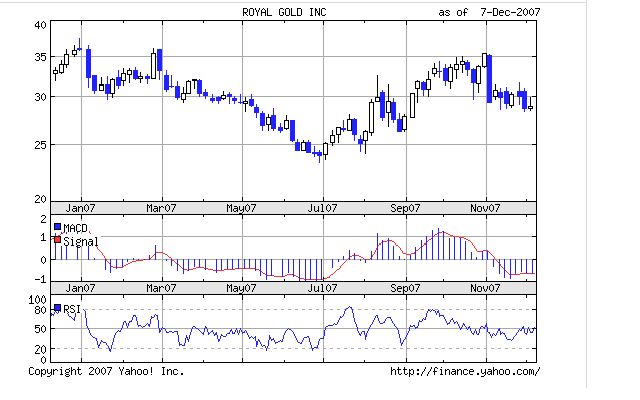
Task: Click the 30 price axis label
Action: [40, 97]
